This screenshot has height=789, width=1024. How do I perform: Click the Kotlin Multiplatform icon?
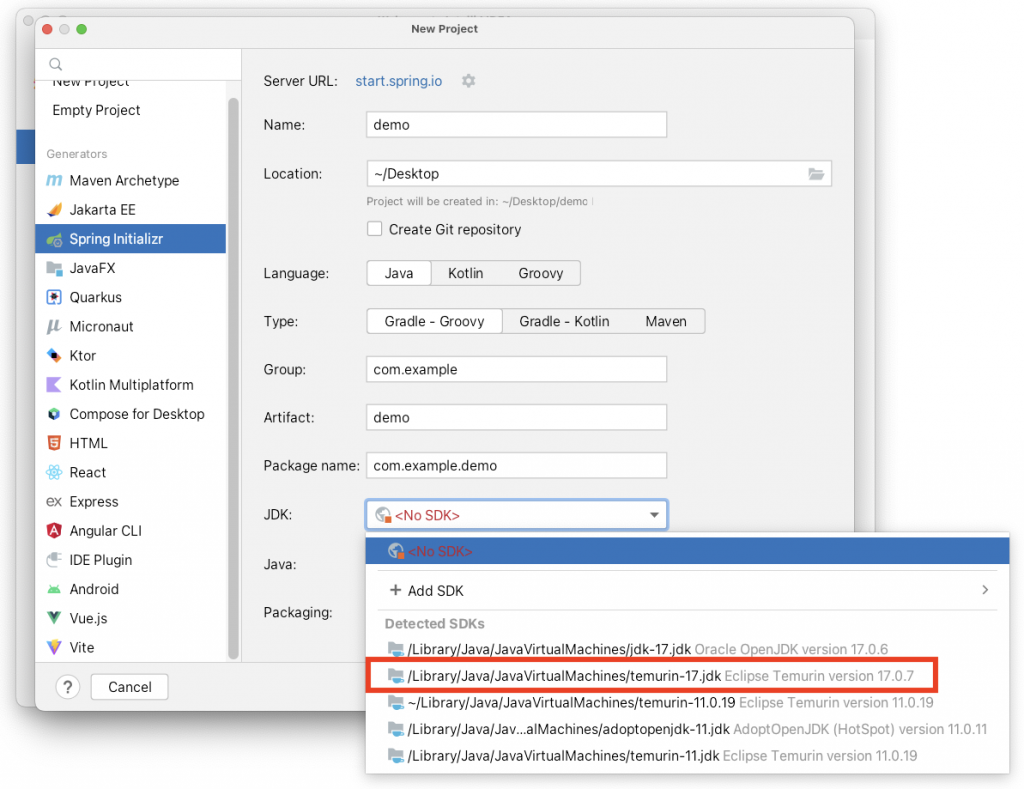54,385
